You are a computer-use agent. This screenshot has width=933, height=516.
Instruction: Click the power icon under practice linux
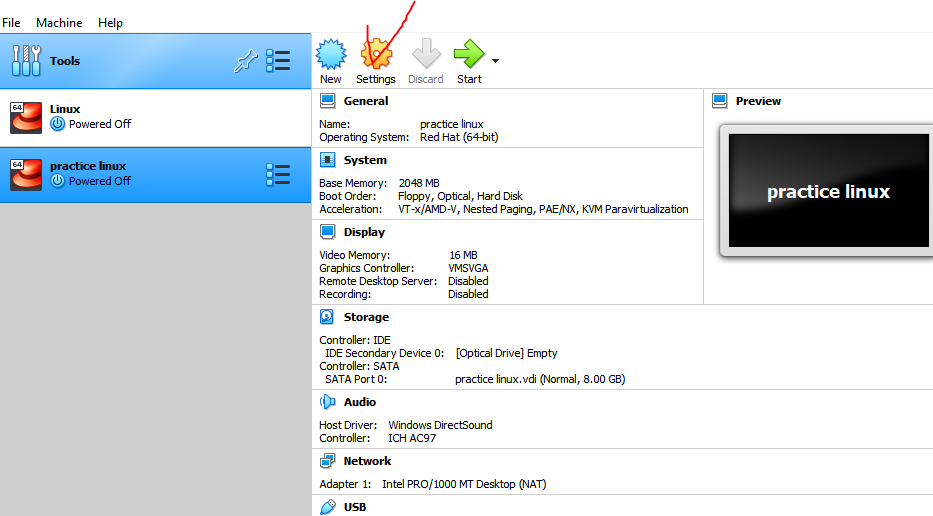(x=57, y=181)
